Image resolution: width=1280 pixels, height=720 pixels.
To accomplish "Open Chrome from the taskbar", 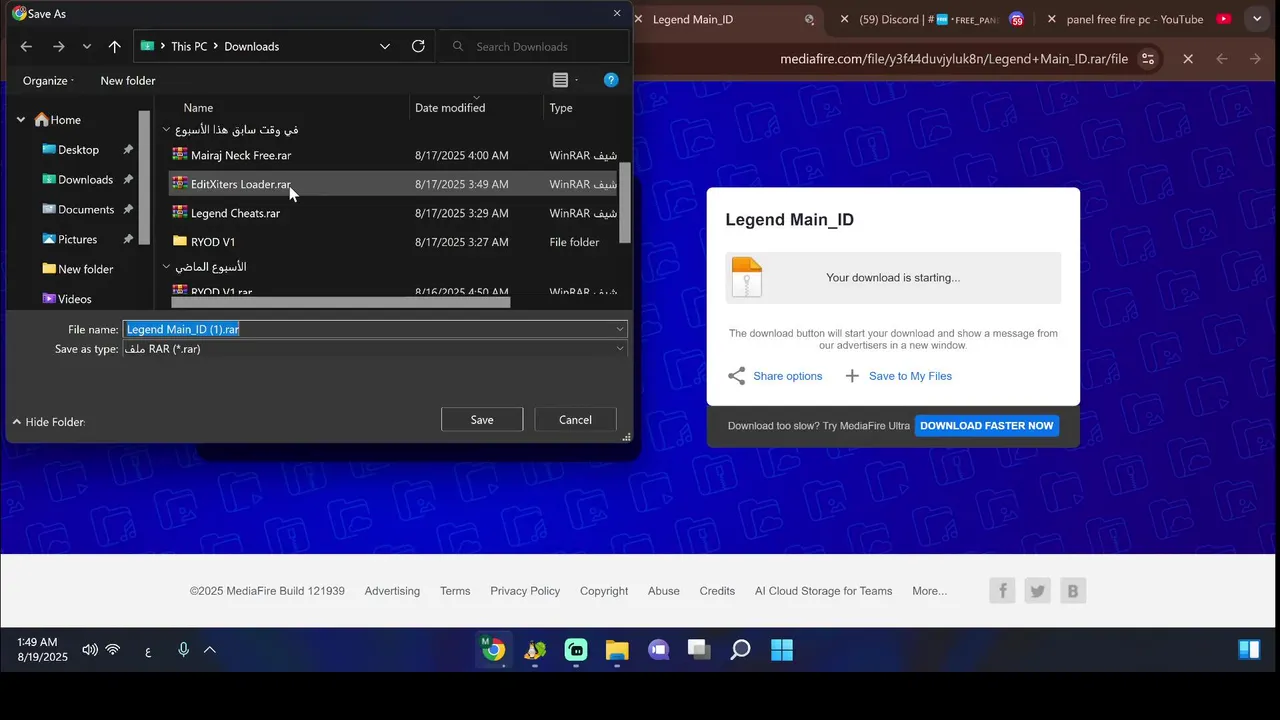I will [493, 650].
